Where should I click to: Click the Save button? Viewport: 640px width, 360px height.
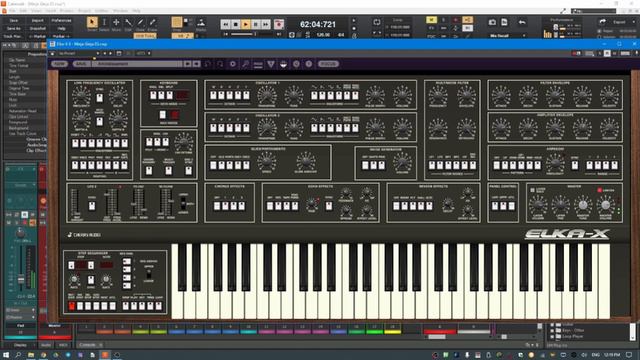click(x=13, y=20)
